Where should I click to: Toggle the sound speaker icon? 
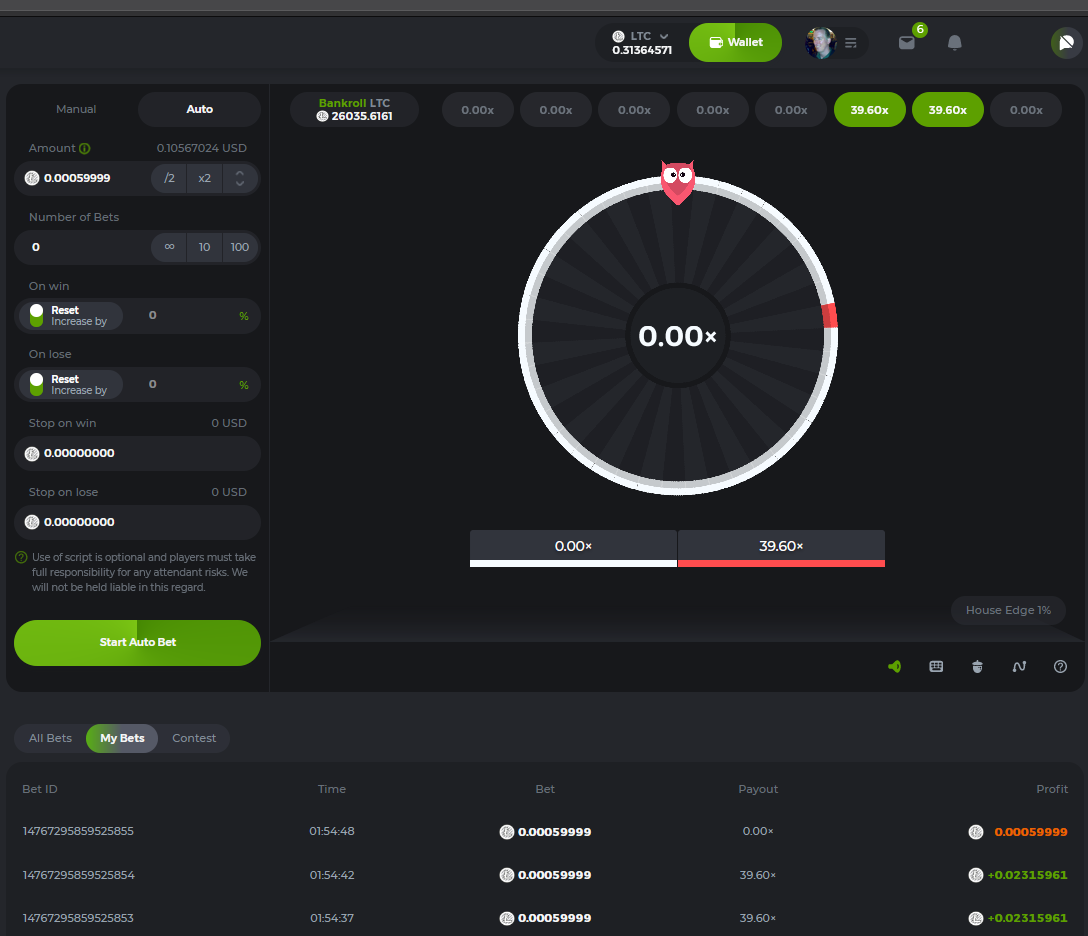pyautogui.click(x=894, y=666)
